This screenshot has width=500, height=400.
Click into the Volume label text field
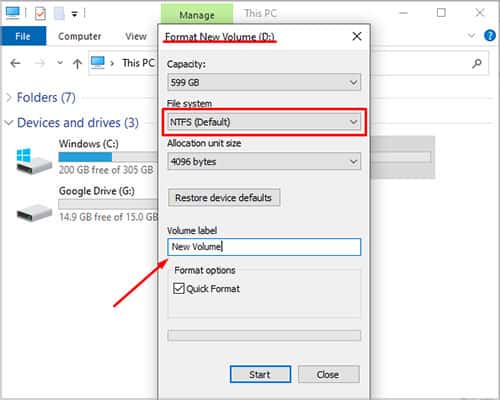pyautogui.click(x=264, y=247)
